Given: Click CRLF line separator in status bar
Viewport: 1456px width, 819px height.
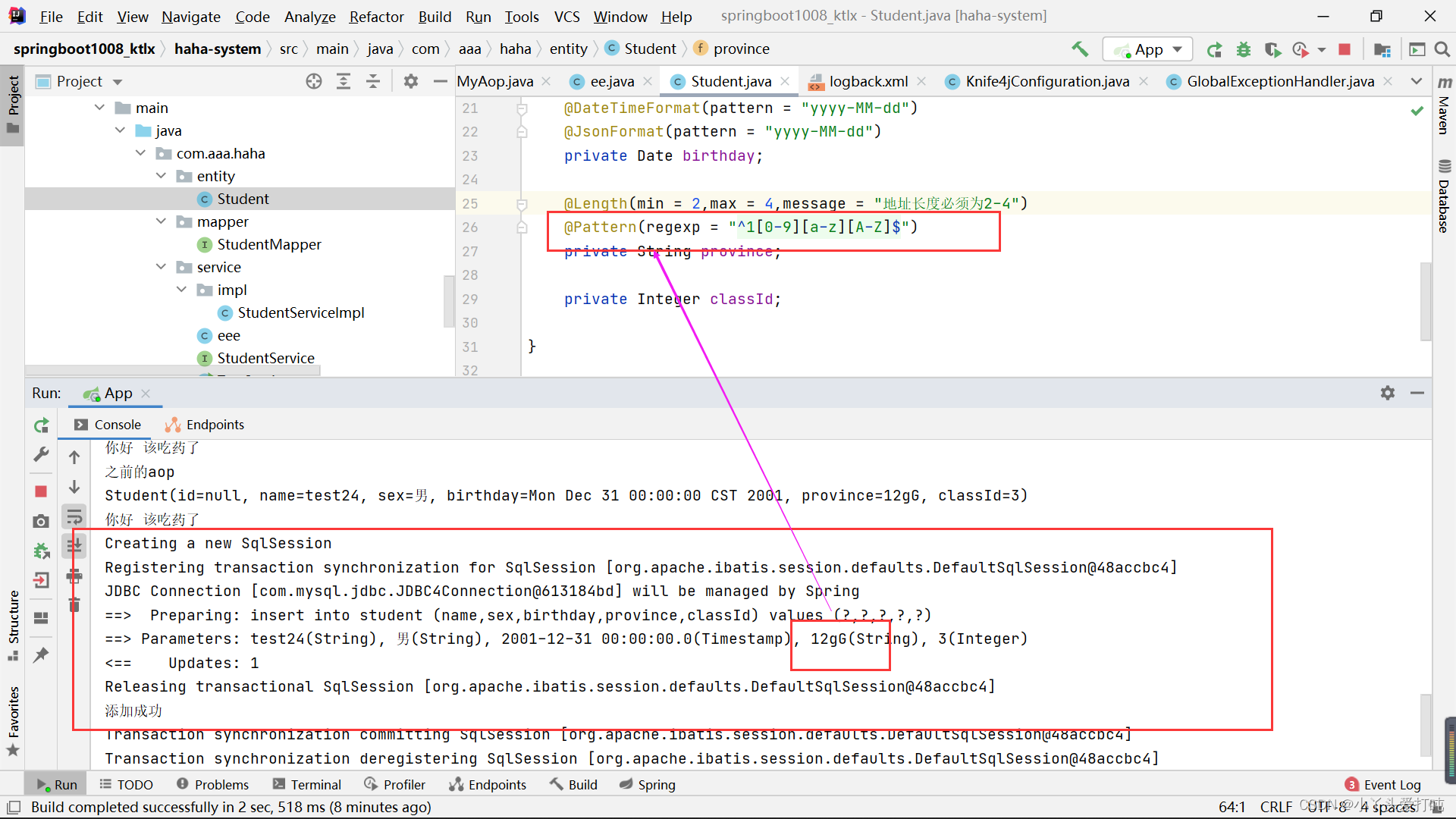Looking at the screenshot, I should click(1276, 808).
